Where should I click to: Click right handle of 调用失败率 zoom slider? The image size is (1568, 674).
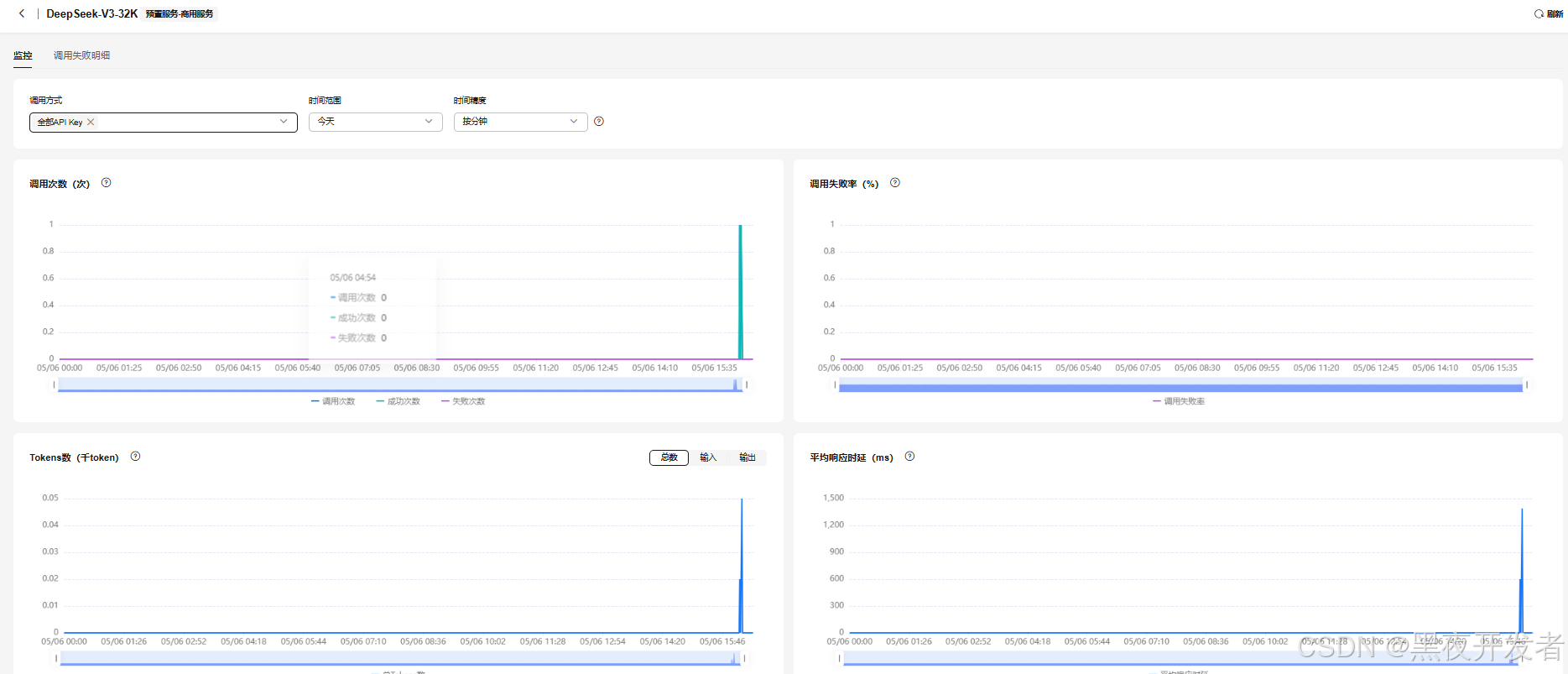pos(1527,384)
